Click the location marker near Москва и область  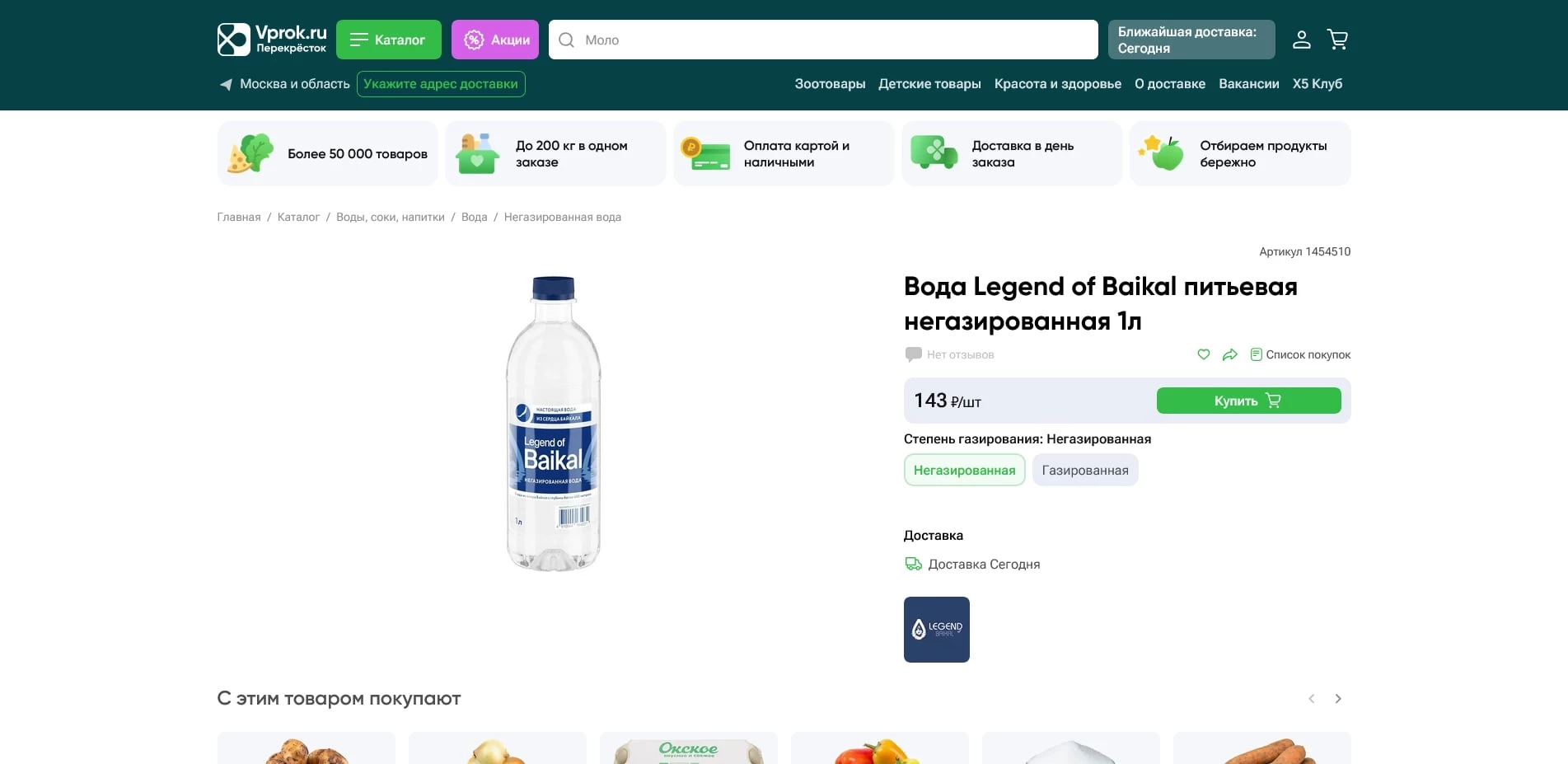[x=225, y=83]
